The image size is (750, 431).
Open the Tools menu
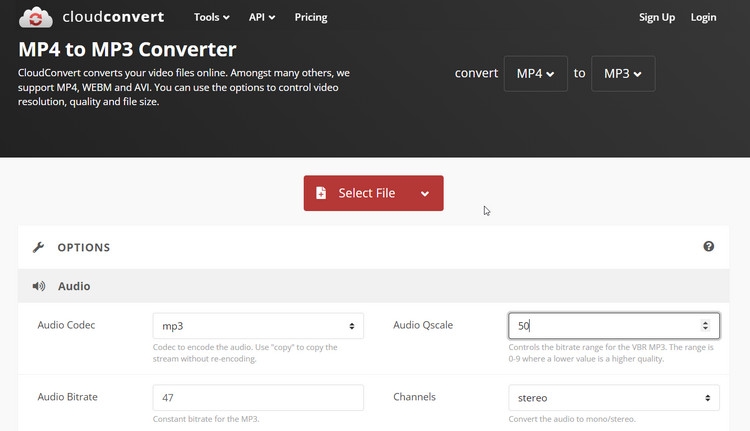click(211, 17)
